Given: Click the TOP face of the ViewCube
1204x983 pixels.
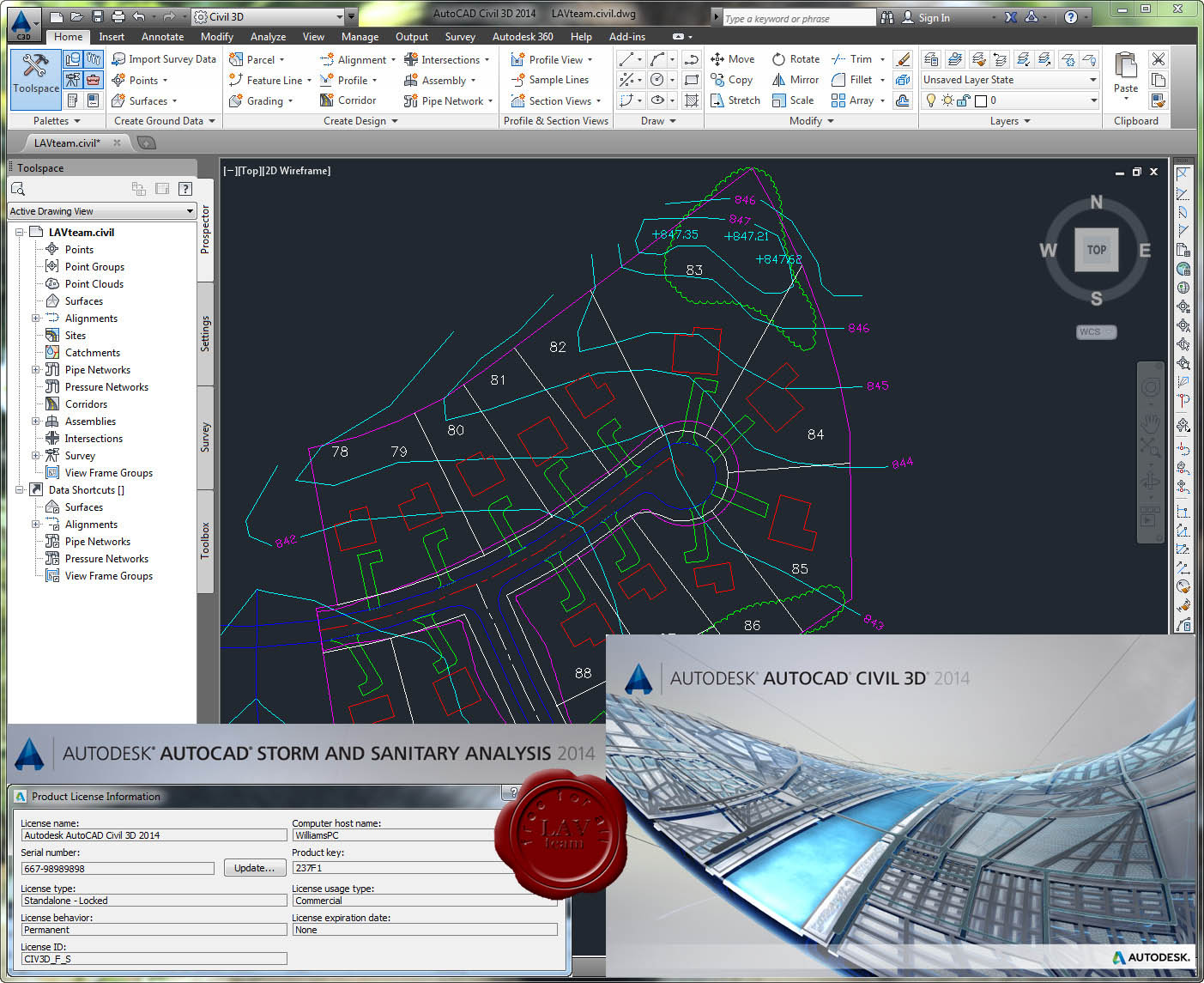Looking at the screenshot, I should tap(1096, 250).
